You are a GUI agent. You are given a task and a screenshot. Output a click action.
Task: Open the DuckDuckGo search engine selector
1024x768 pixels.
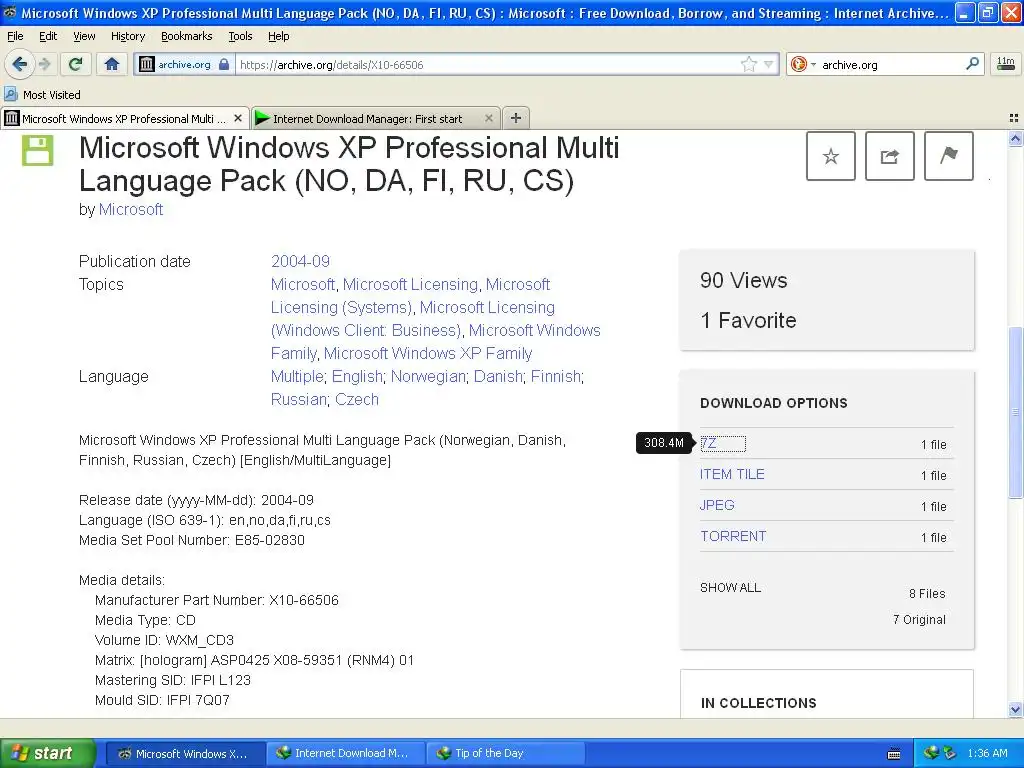click(803, 64)
